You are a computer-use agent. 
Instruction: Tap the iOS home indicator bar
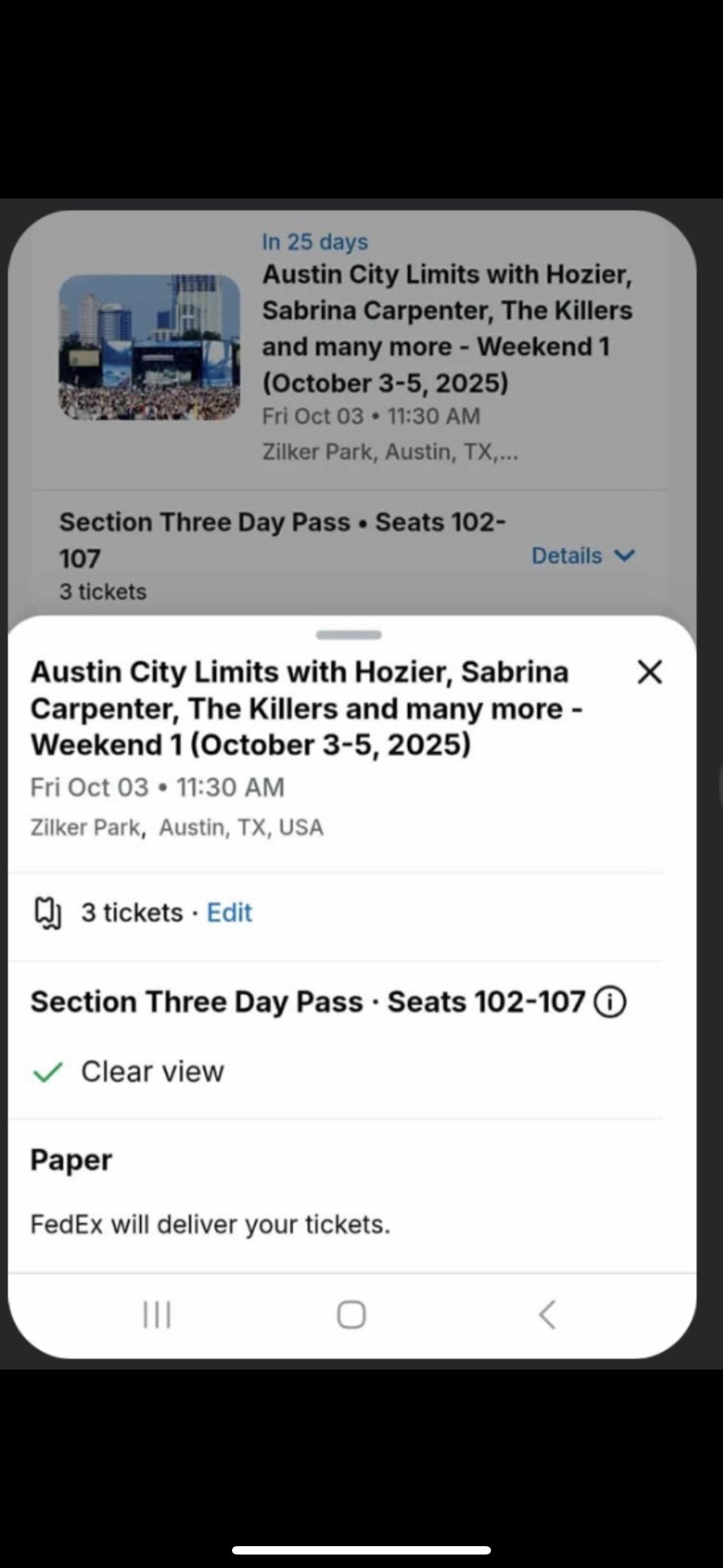(x=361, y=1549)
